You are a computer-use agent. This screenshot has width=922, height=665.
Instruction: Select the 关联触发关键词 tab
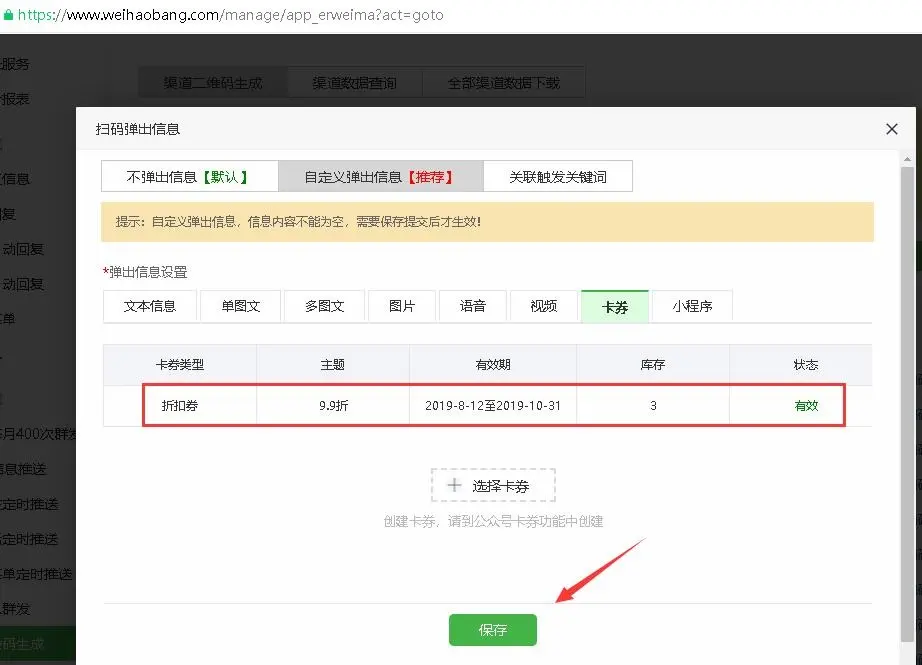(x=557, y=176)
